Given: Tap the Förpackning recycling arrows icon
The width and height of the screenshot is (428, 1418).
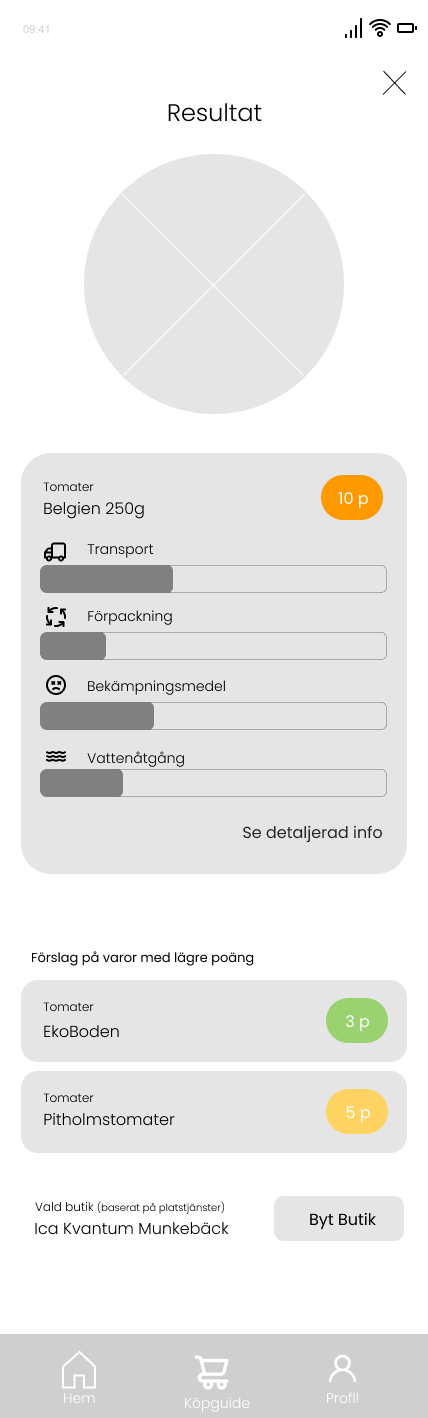Looking at the screenshot, I should [x=56, y=617].
